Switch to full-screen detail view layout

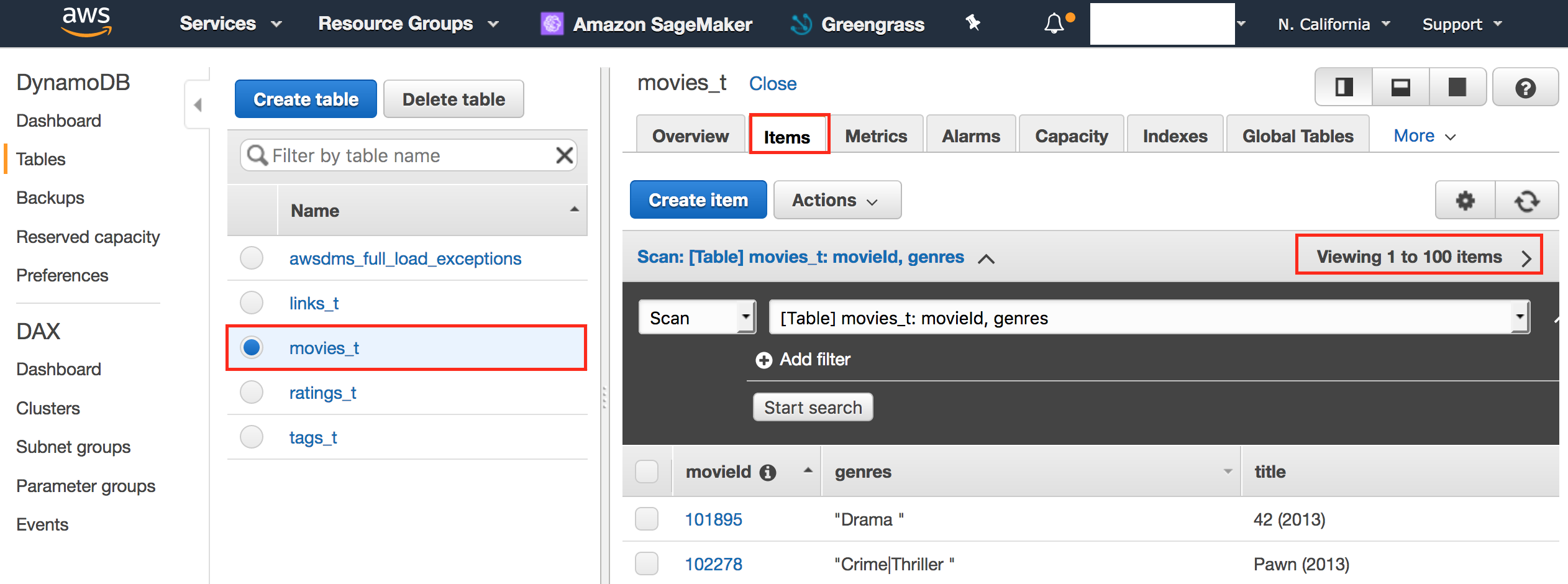[1457, 87]
